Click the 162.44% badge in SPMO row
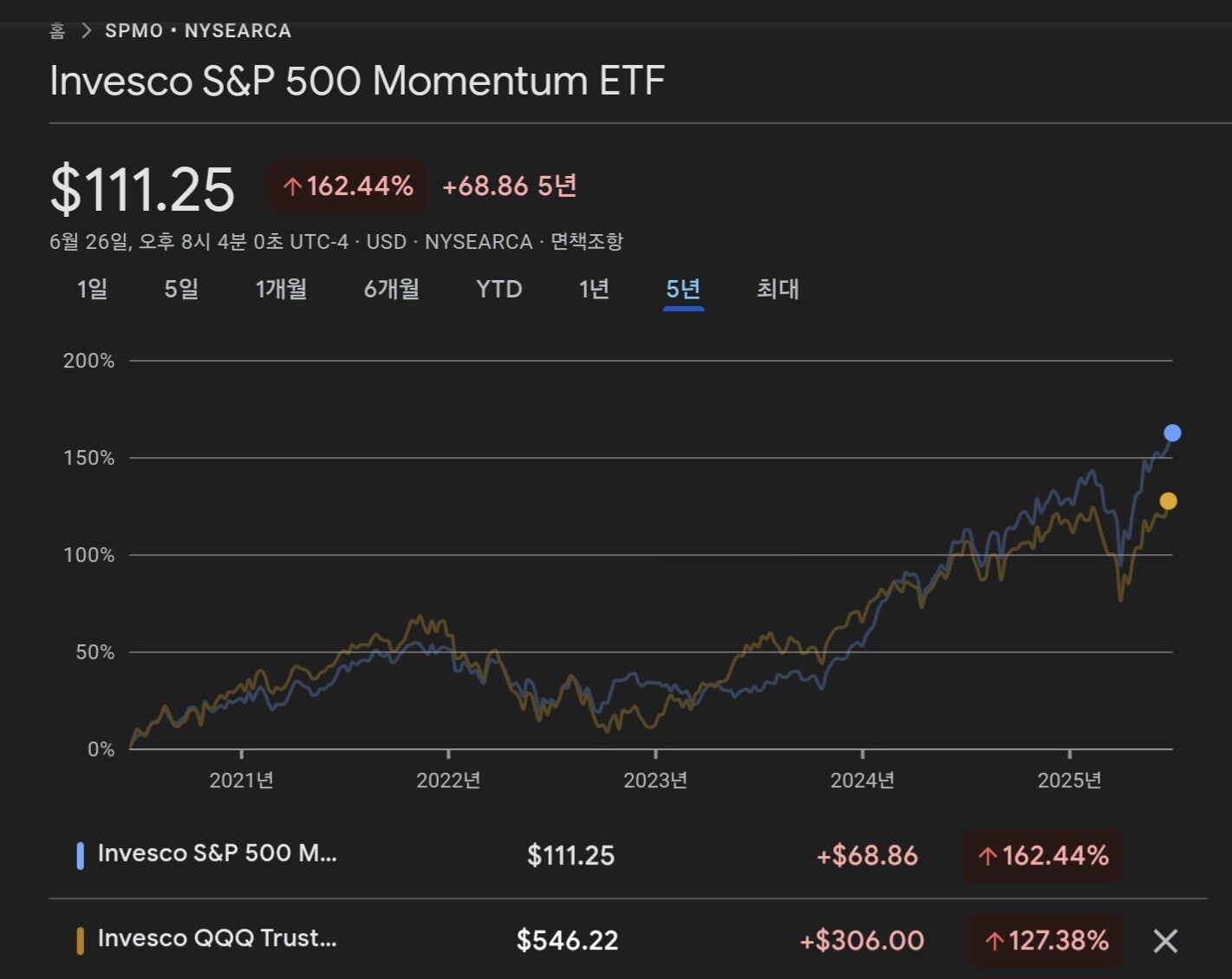This screenshot has height=979, width=1232. tap(1042, 856)
